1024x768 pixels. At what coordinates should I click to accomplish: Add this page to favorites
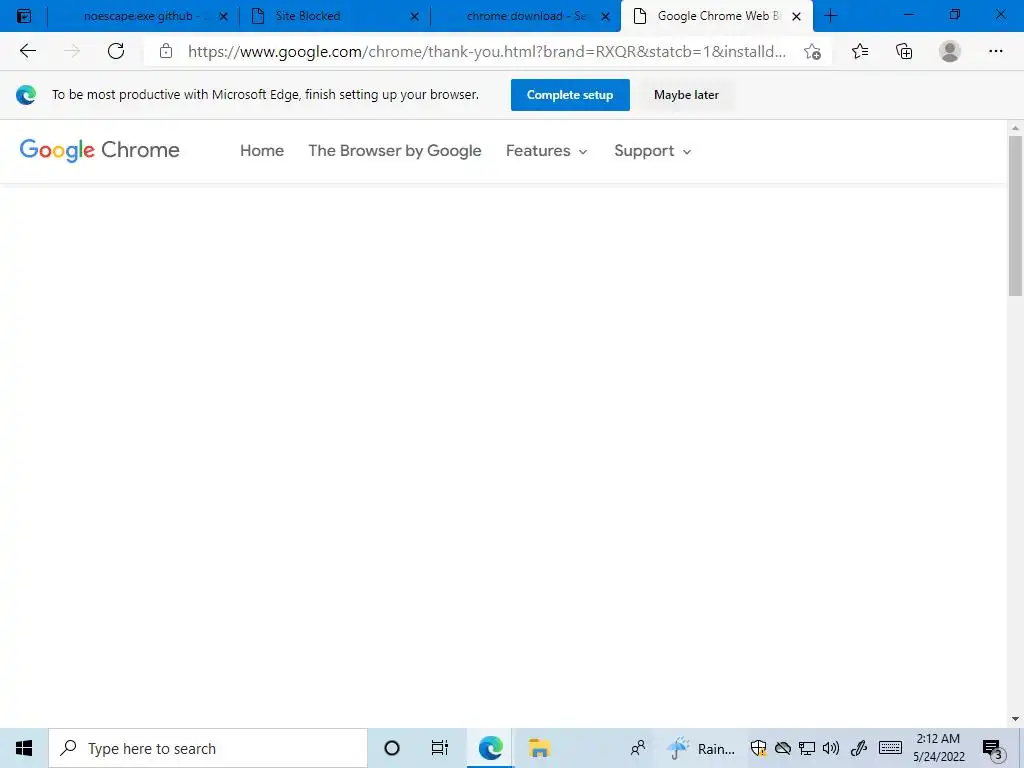pyautogui.click(x=812, y=52)
